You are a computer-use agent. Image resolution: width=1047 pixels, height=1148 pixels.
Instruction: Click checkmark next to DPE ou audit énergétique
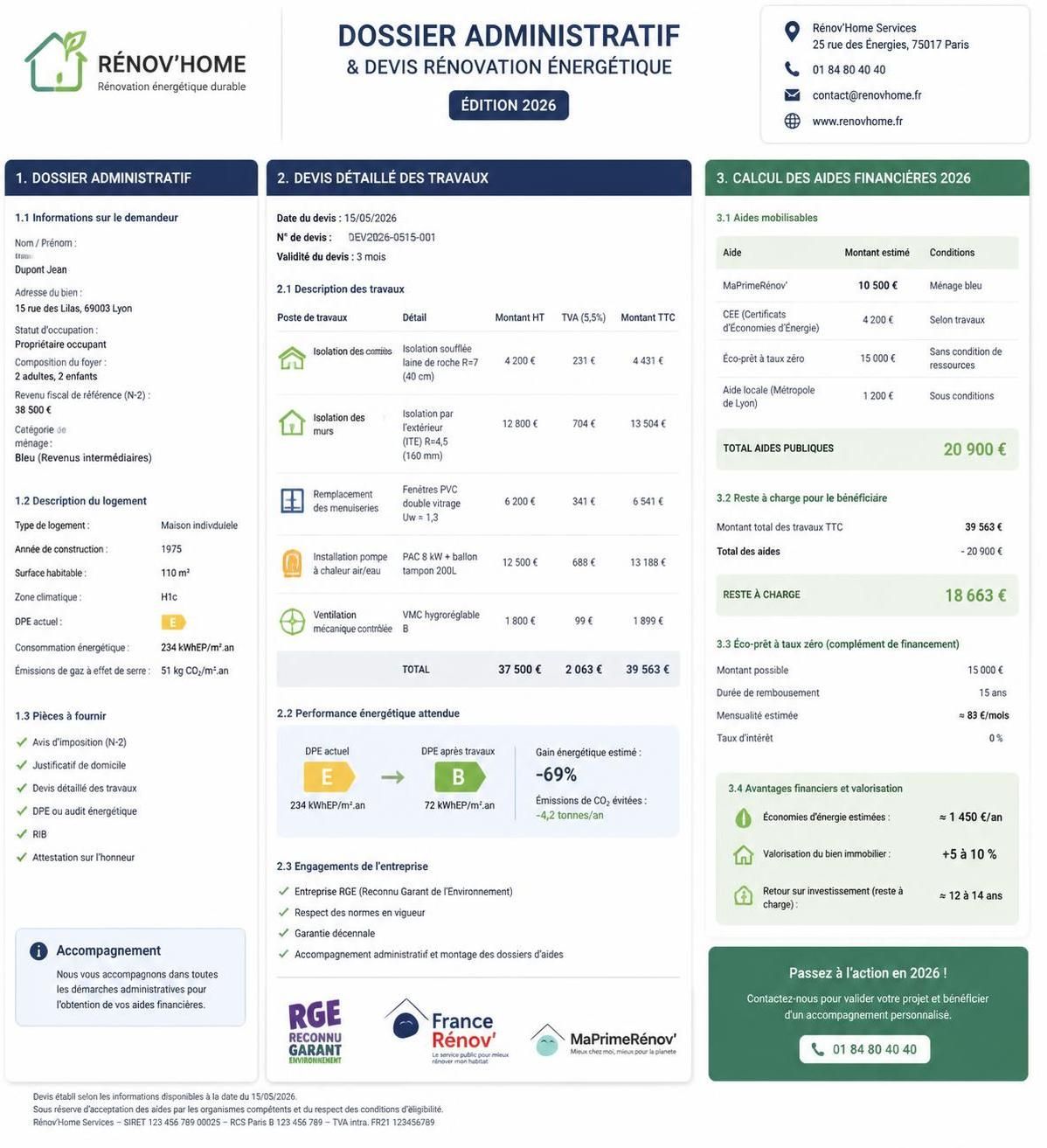tap(22, 811)
